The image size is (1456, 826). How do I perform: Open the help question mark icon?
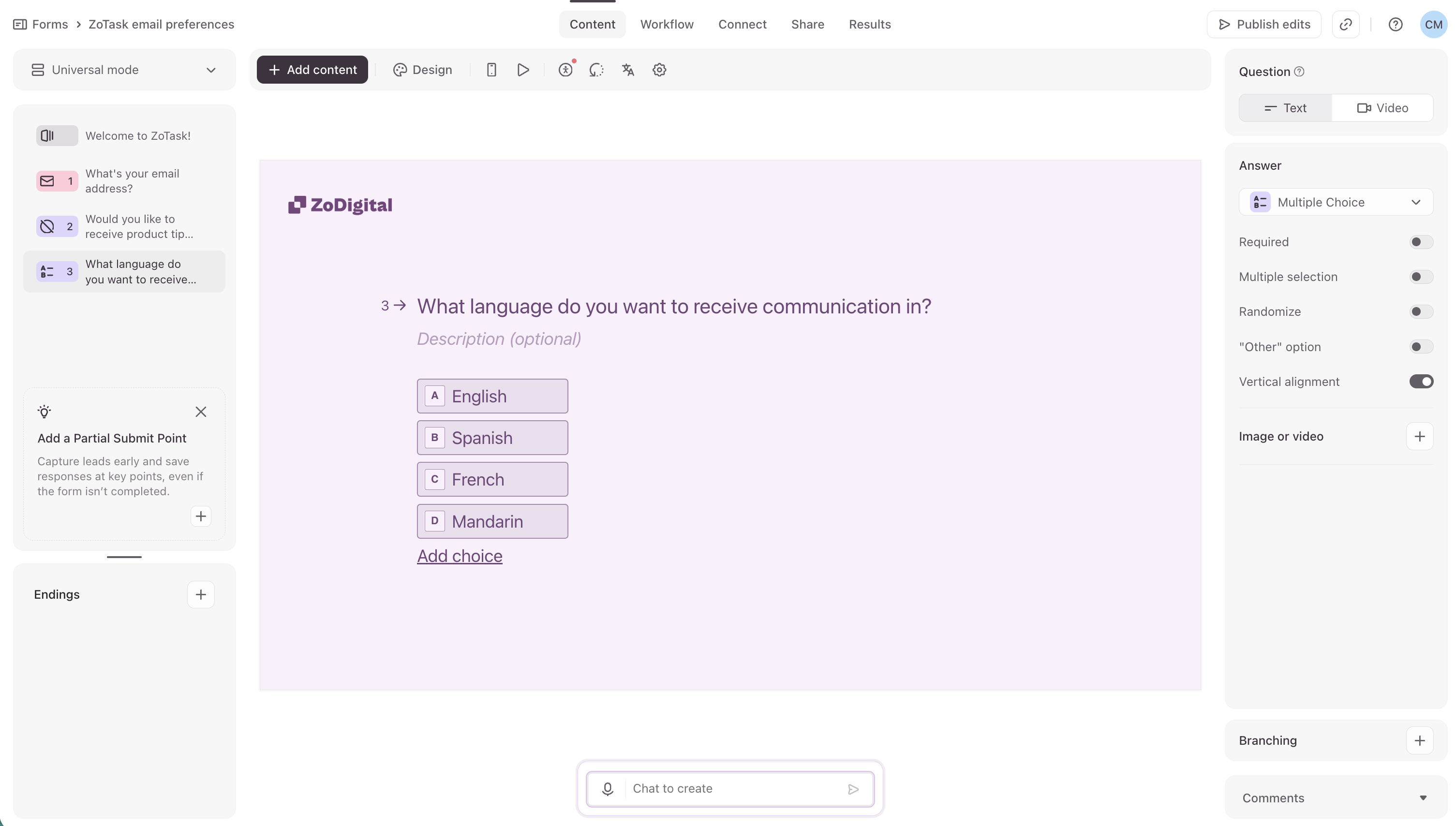(x=1395, y=24)
